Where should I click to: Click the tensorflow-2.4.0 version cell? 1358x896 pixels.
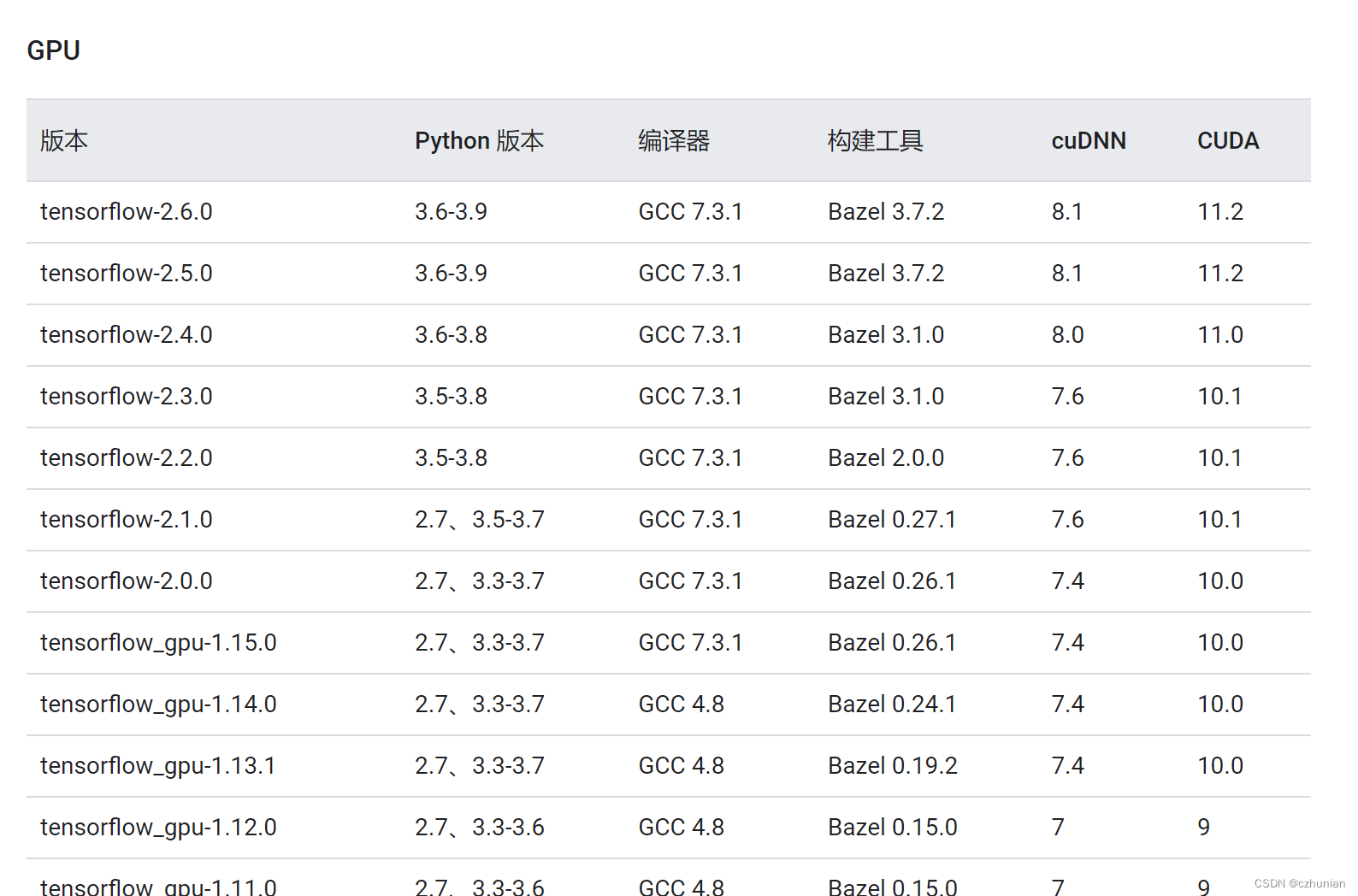[x=127, y=334]
